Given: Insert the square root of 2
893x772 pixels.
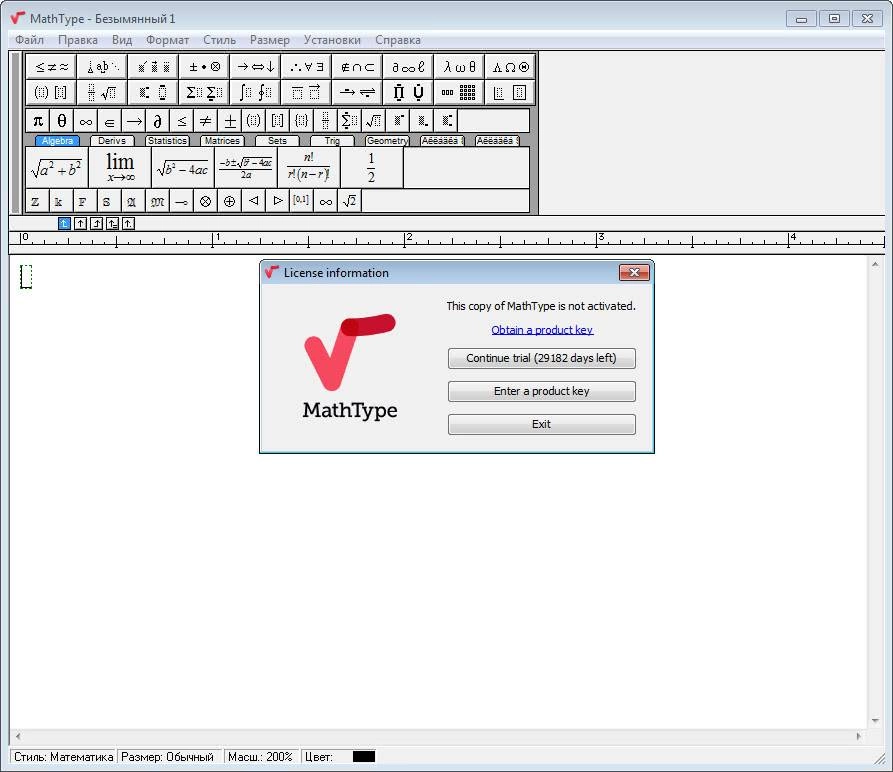Looking at the screenshot, I should (x=350, y=202).
